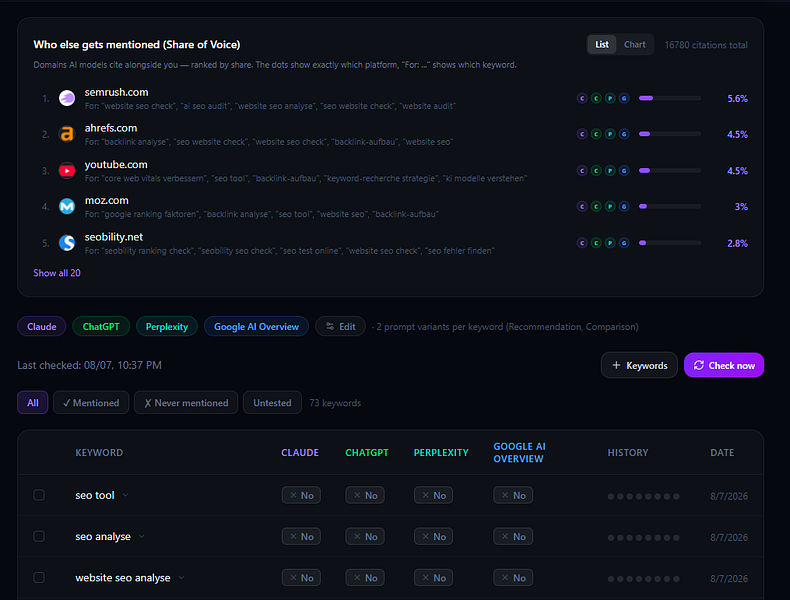790x600 pixels.
Task: Click the Perplexity No badge for seo analyse
Action: tap(433, 537)
